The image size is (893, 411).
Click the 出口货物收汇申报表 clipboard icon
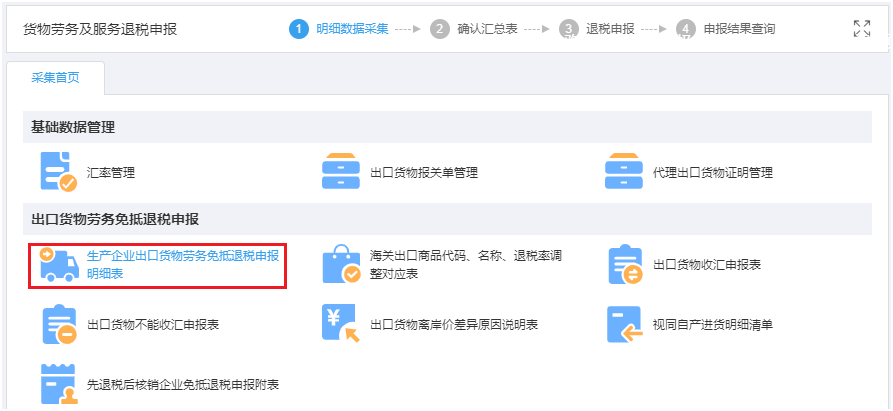coord(624,265)
